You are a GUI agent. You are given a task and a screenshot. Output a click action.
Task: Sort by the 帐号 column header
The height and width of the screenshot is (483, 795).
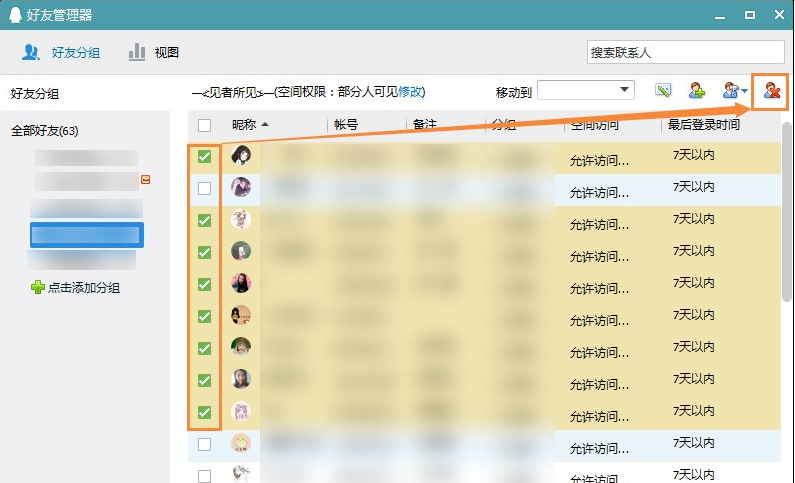(346, 125)
